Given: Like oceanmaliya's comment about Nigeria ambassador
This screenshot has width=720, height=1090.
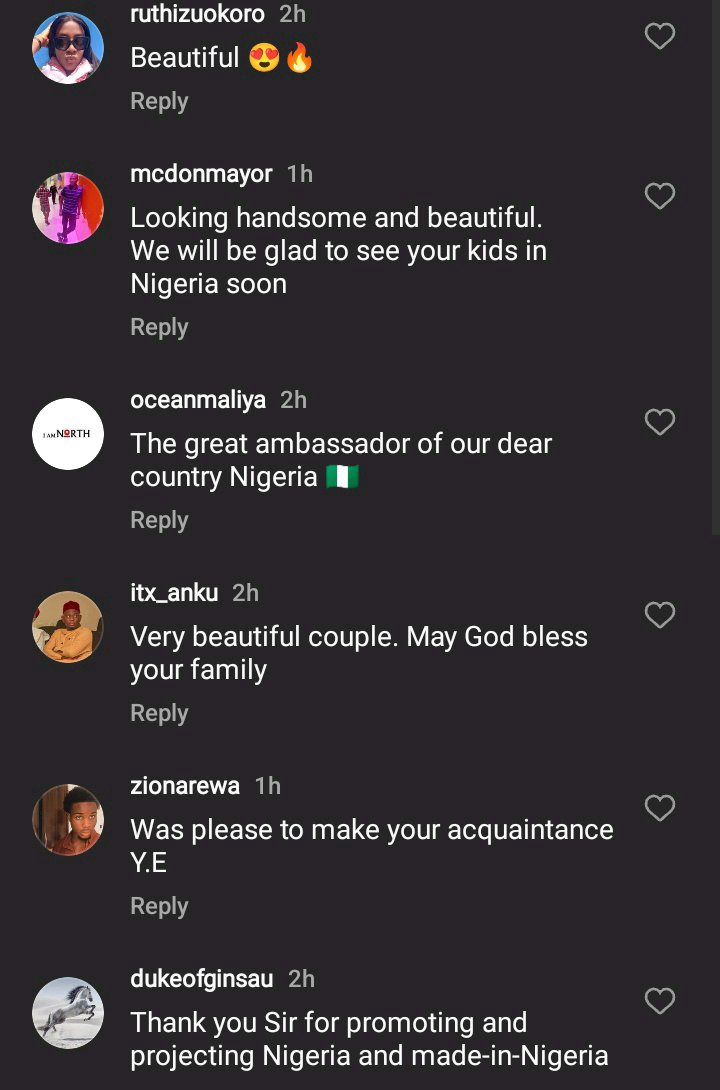Looking at the screenshot, I should 660,422.
